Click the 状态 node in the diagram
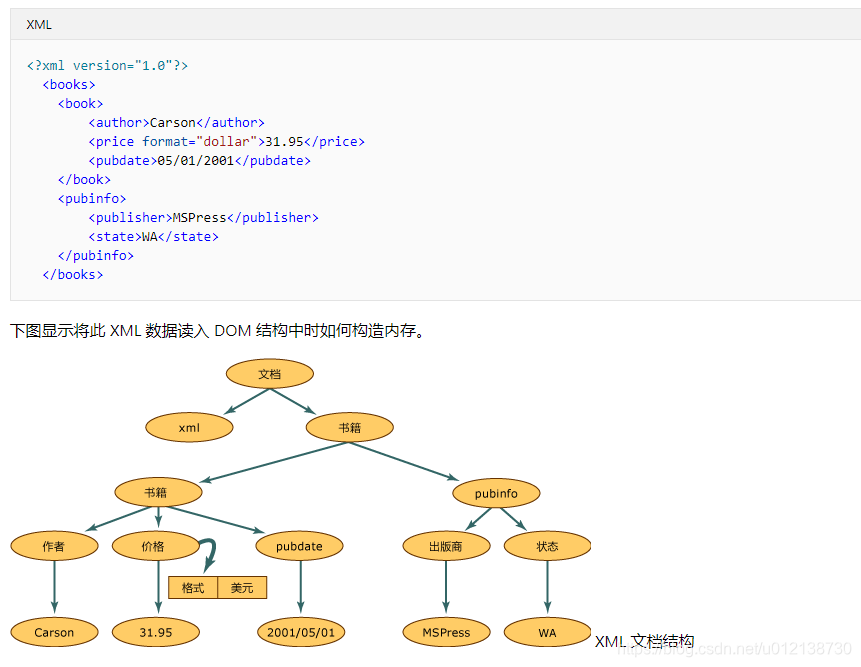The image size is (861, 667). [x=547, y=546]
